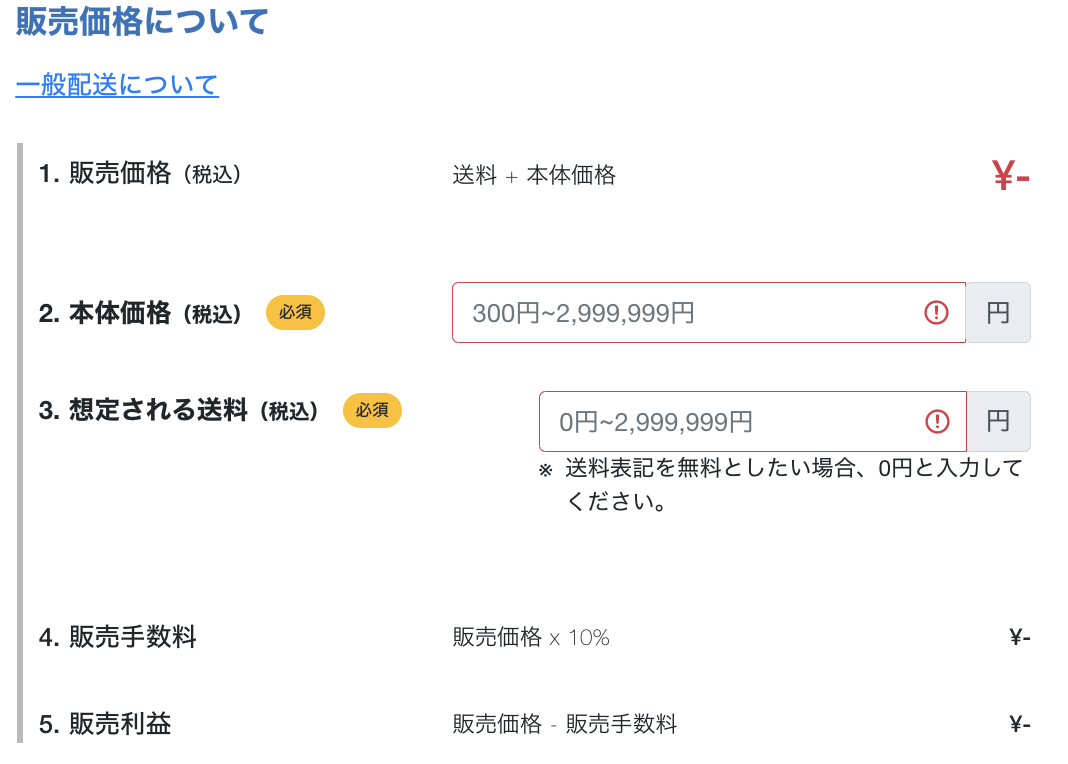Open the 一般配送について link

click(115, 86)
